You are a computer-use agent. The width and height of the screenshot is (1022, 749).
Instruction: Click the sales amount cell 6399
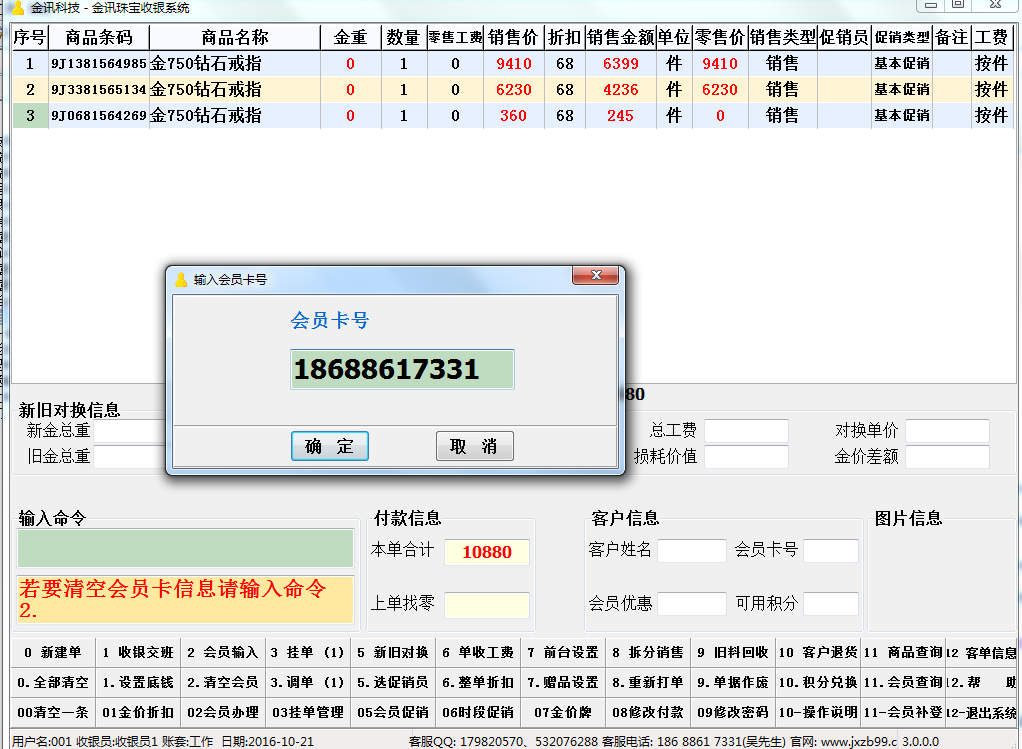coord(620,63)
